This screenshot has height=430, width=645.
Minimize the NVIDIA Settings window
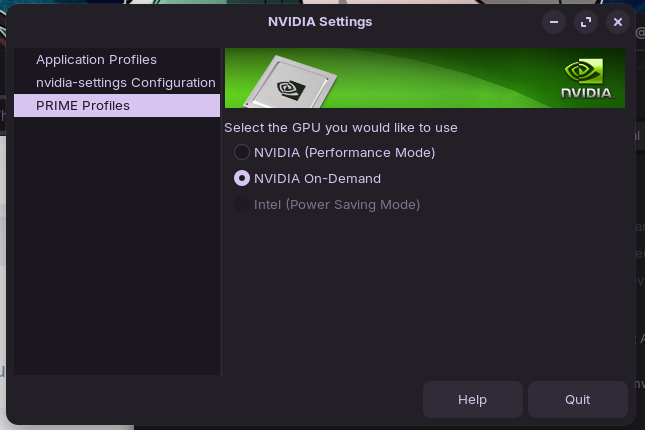click(553, 21)
